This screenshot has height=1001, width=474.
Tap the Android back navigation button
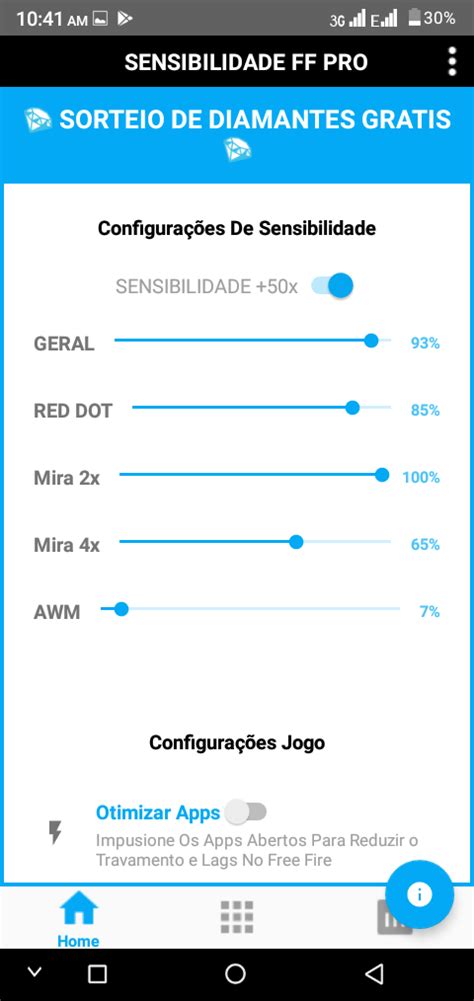click(374, 973)
